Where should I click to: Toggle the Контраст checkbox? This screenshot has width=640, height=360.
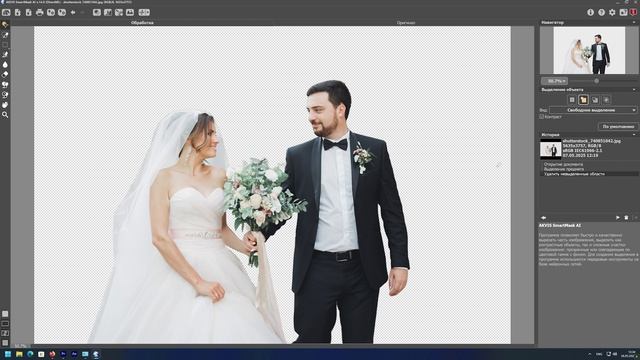[542, 117]
